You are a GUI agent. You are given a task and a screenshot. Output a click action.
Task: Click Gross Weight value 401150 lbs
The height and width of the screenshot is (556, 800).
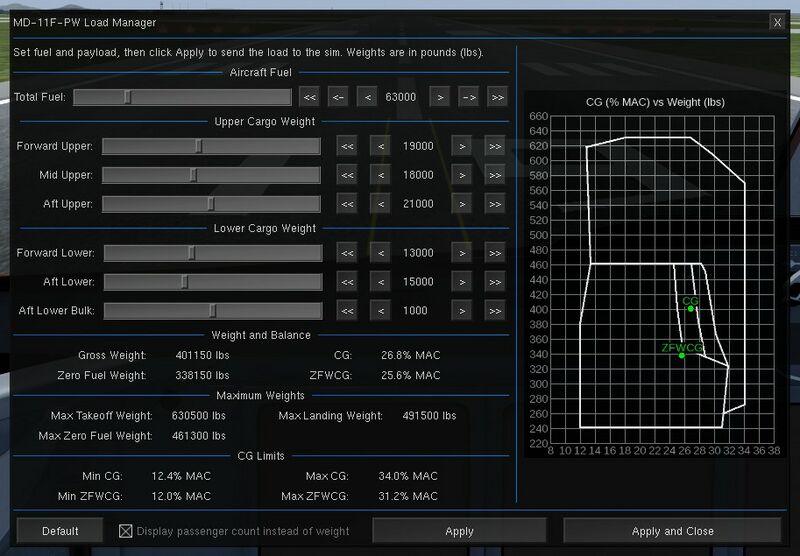coord(203,355)
